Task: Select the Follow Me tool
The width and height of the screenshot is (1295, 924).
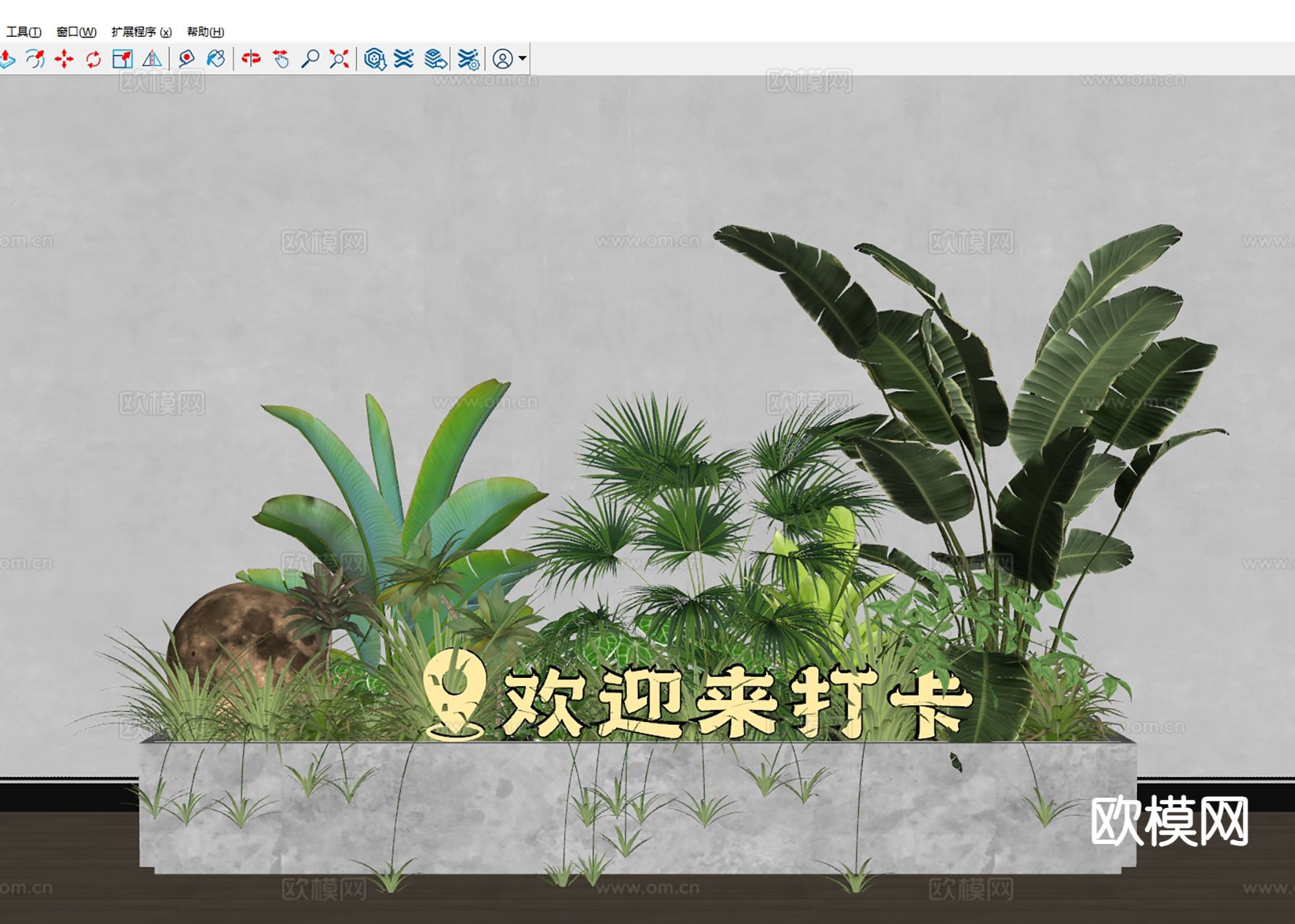Action: pyautogui.click(x=34, y=59)
